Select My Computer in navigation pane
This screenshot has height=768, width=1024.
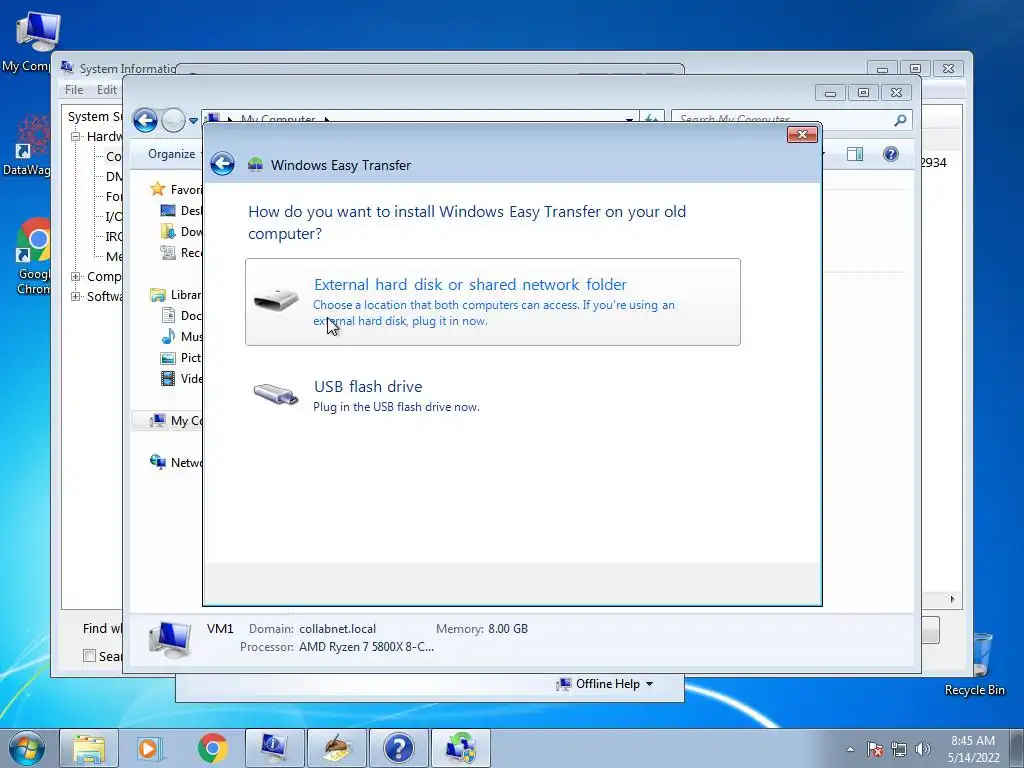[x=167, y=421]
